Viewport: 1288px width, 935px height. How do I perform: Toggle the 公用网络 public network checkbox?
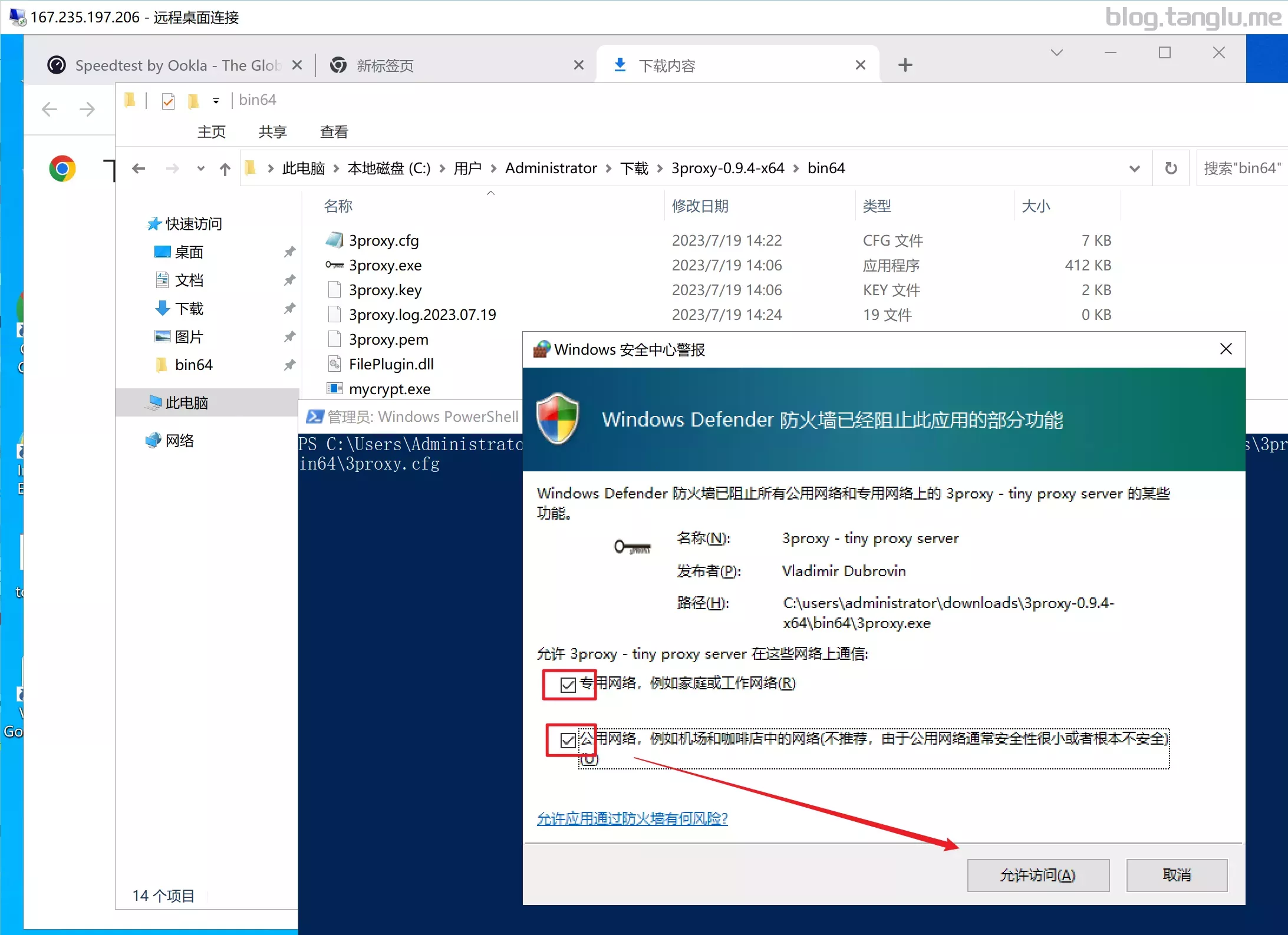tap(568, 740)
